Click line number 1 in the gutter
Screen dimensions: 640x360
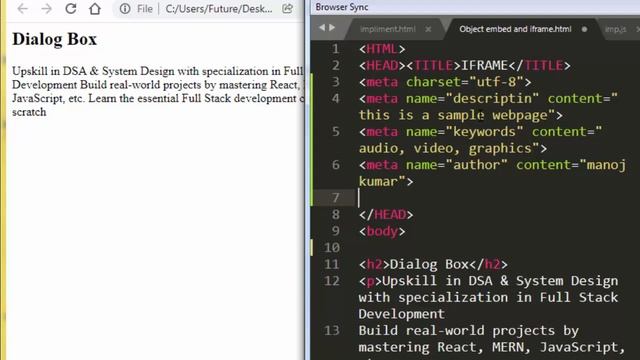336,49
